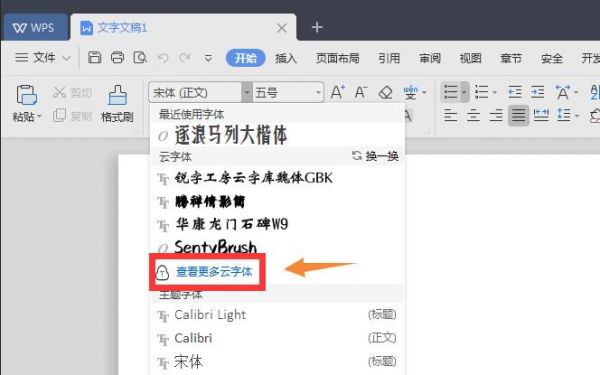The image size is (600, 375).
Task: Click the decrease indent icon
Action: 515,92
